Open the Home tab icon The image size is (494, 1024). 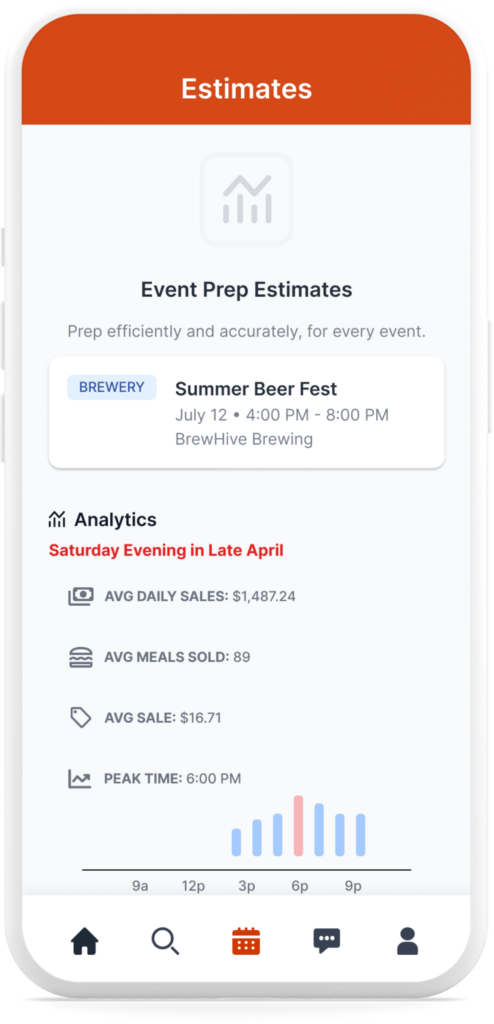pyautogui.click(x=85, y=941)
